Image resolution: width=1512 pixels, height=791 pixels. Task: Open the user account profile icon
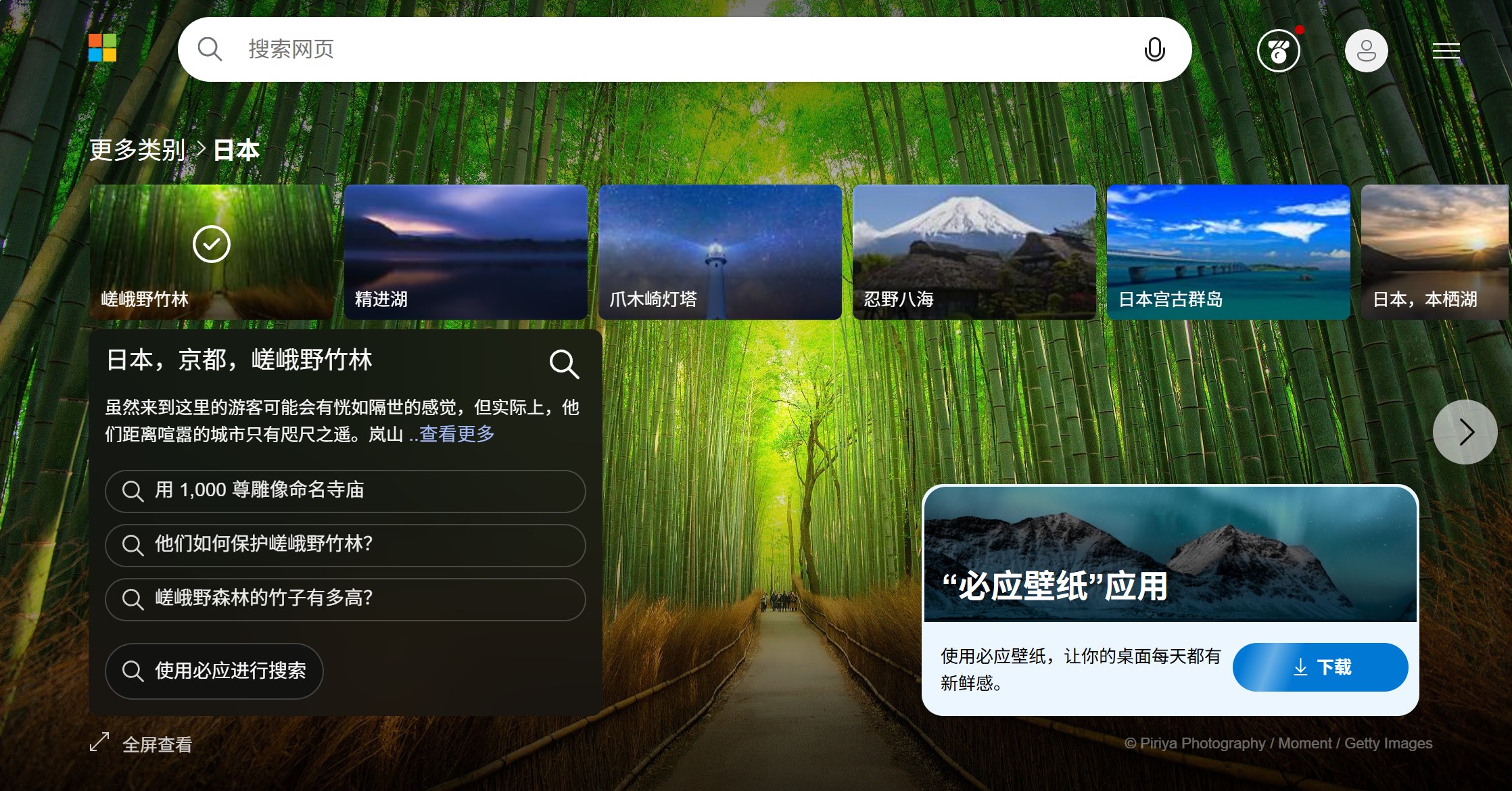(1366, 51)
